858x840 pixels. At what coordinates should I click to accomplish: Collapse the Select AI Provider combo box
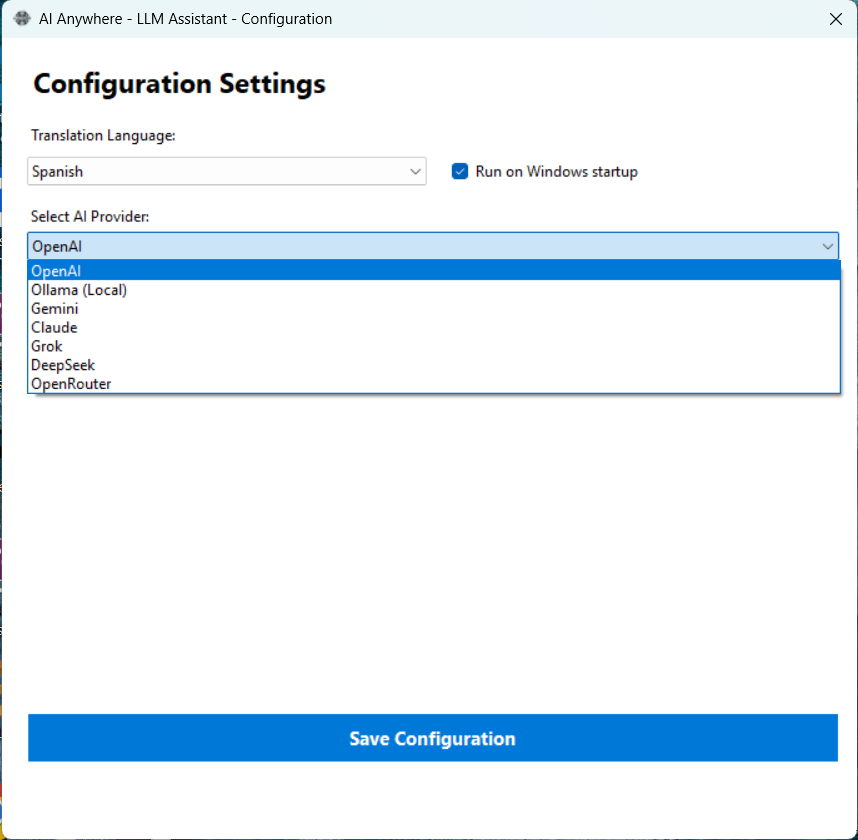[x=433, y=246]
